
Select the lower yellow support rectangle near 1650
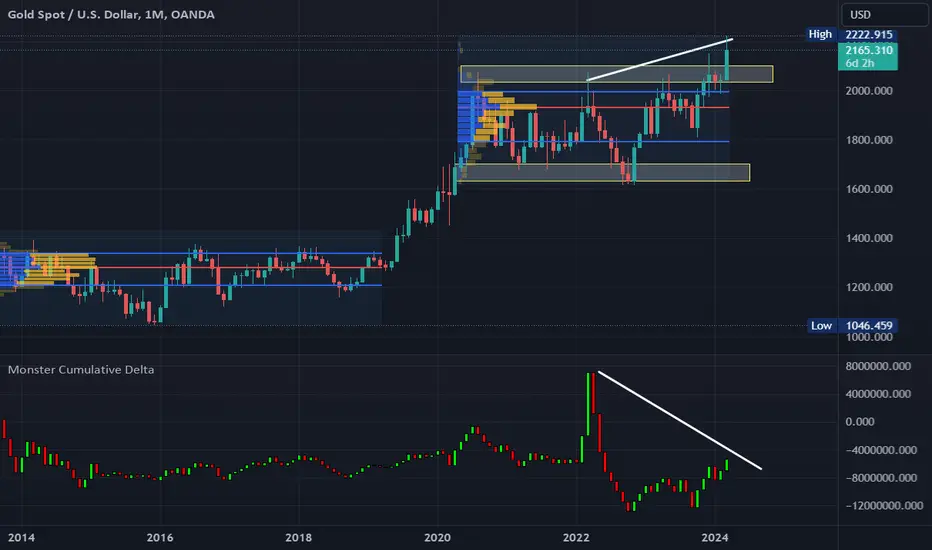604,172
